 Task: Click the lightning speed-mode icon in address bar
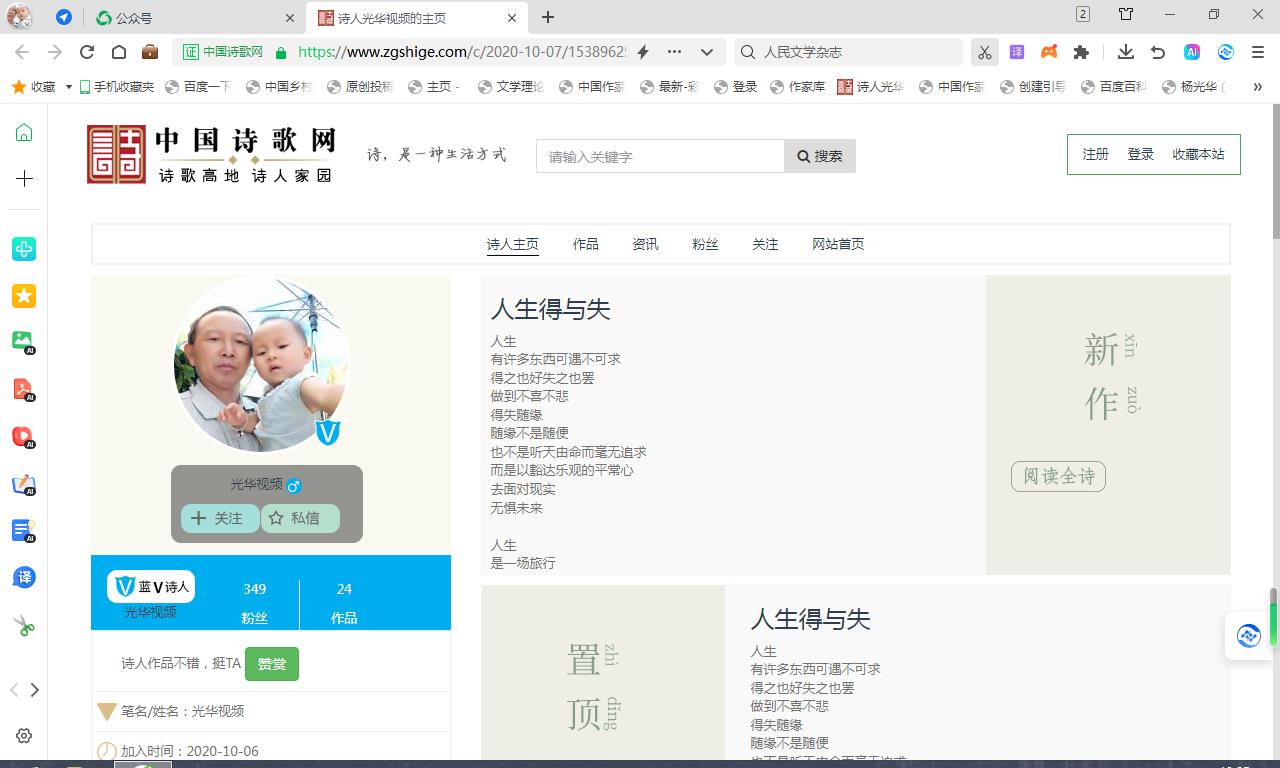tap(643, 52)
